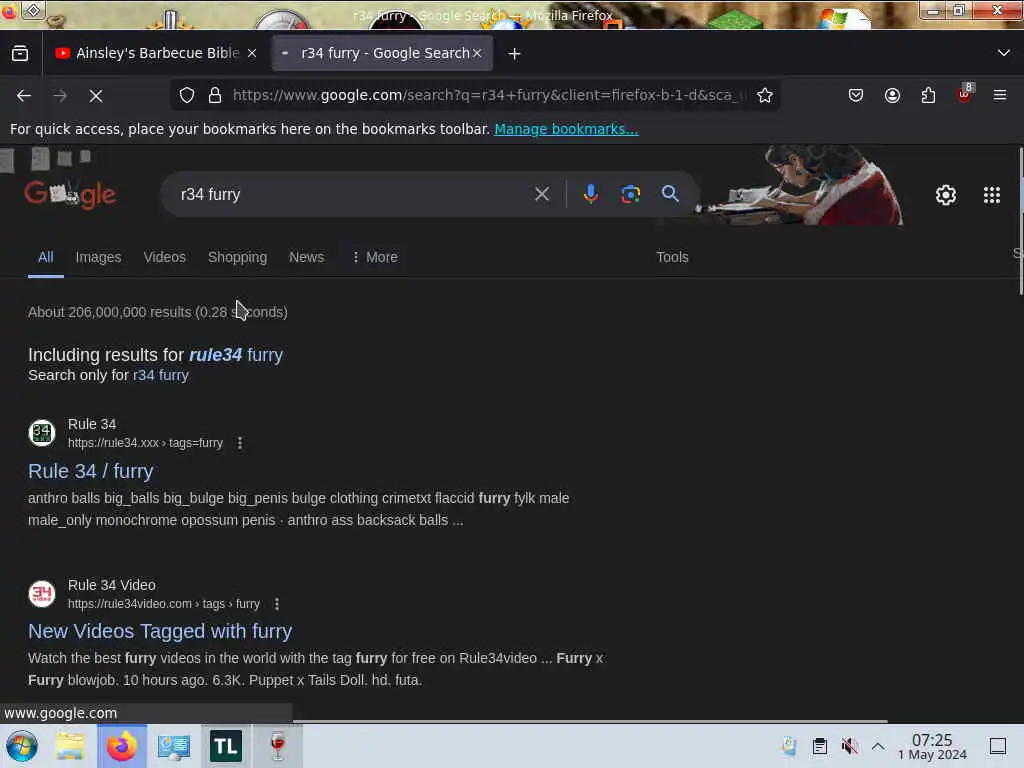Click the page vertical scrollbar

[x=1020, y=222]
